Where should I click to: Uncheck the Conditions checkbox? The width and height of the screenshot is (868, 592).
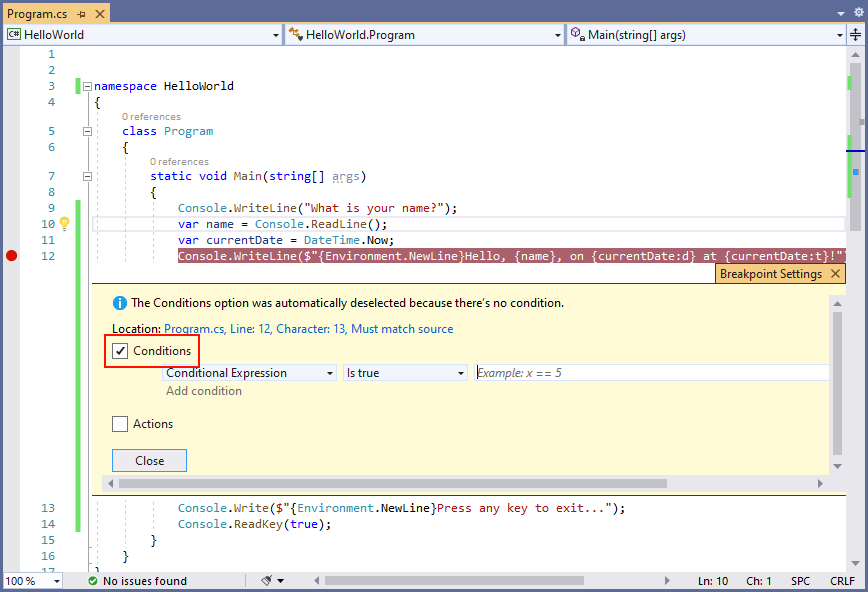[x=120, y=351]
